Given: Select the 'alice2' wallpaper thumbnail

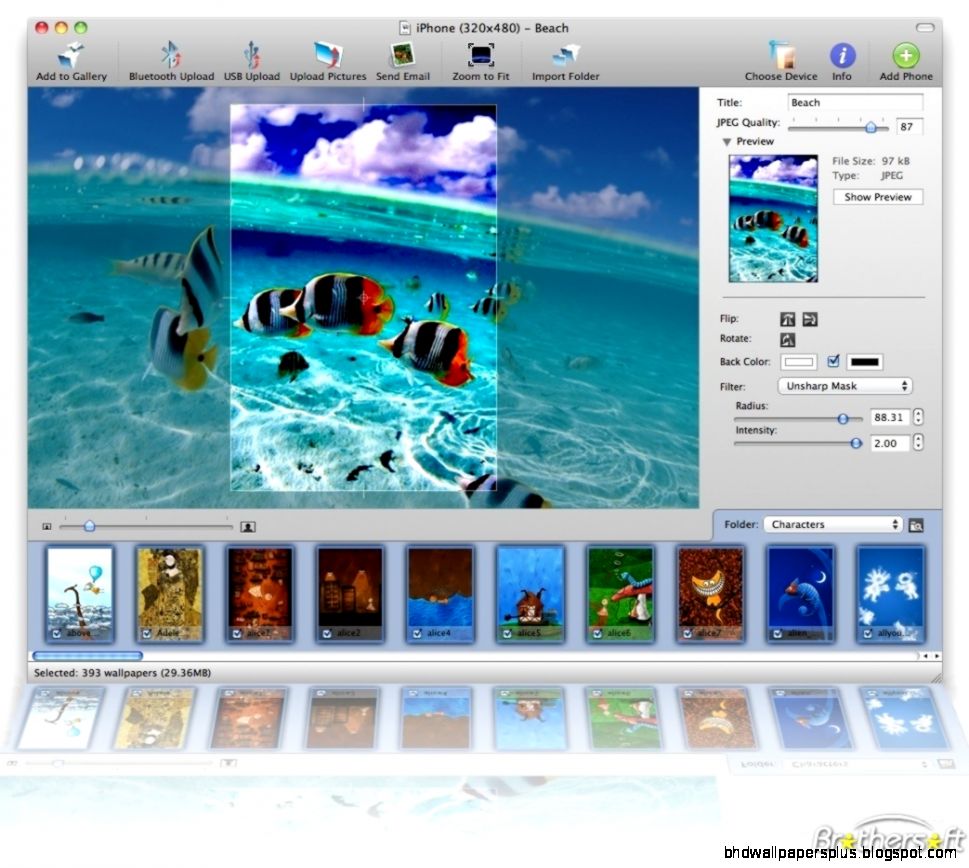Looking at the screenshot, I should pos(350,594).
